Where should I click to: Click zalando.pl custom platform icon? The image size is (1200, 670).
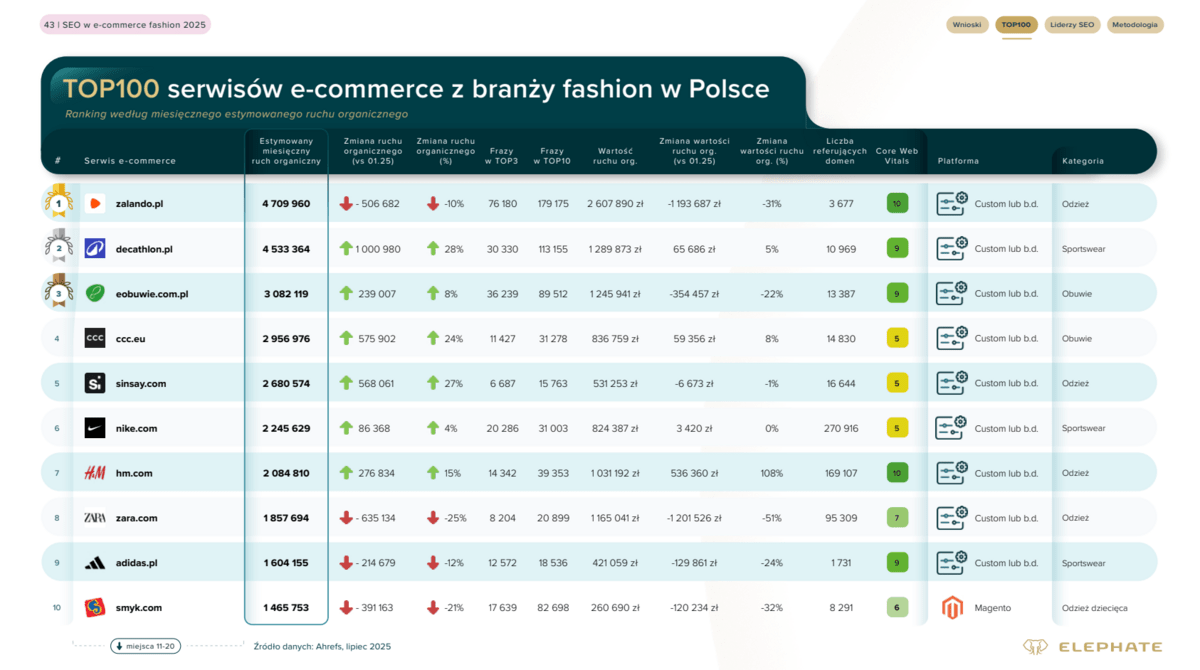click(x=951, y=203)
